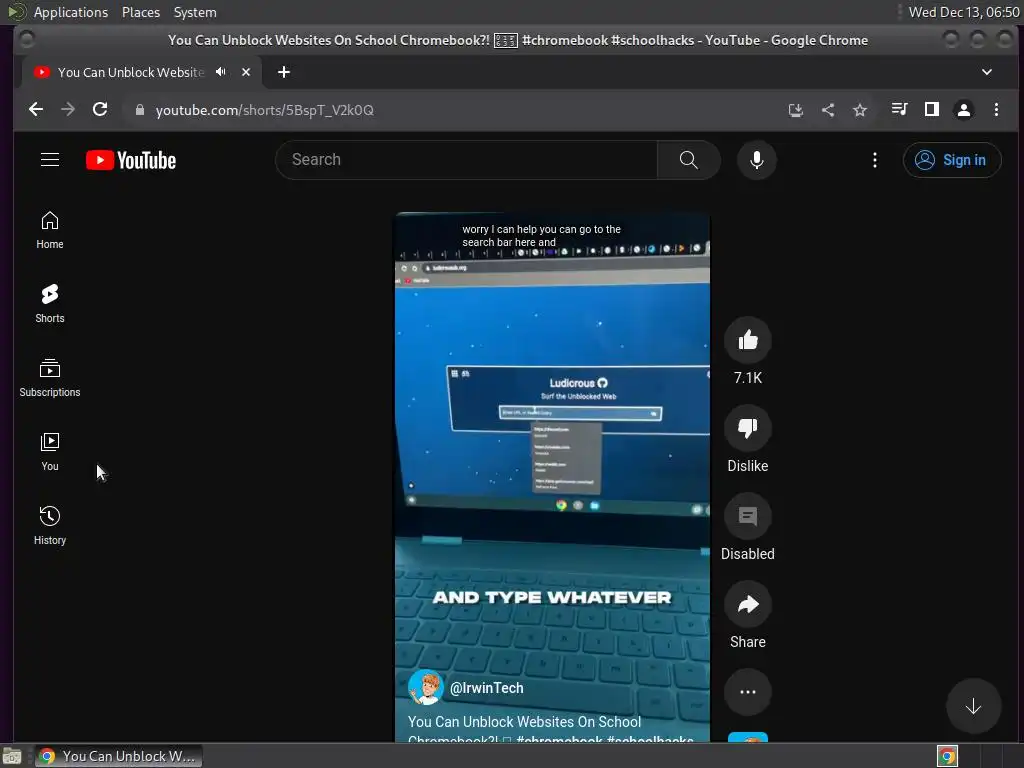The image size is (1024, 768).
Task: Click the YouTube Search field
Action: tap(466, 160)
